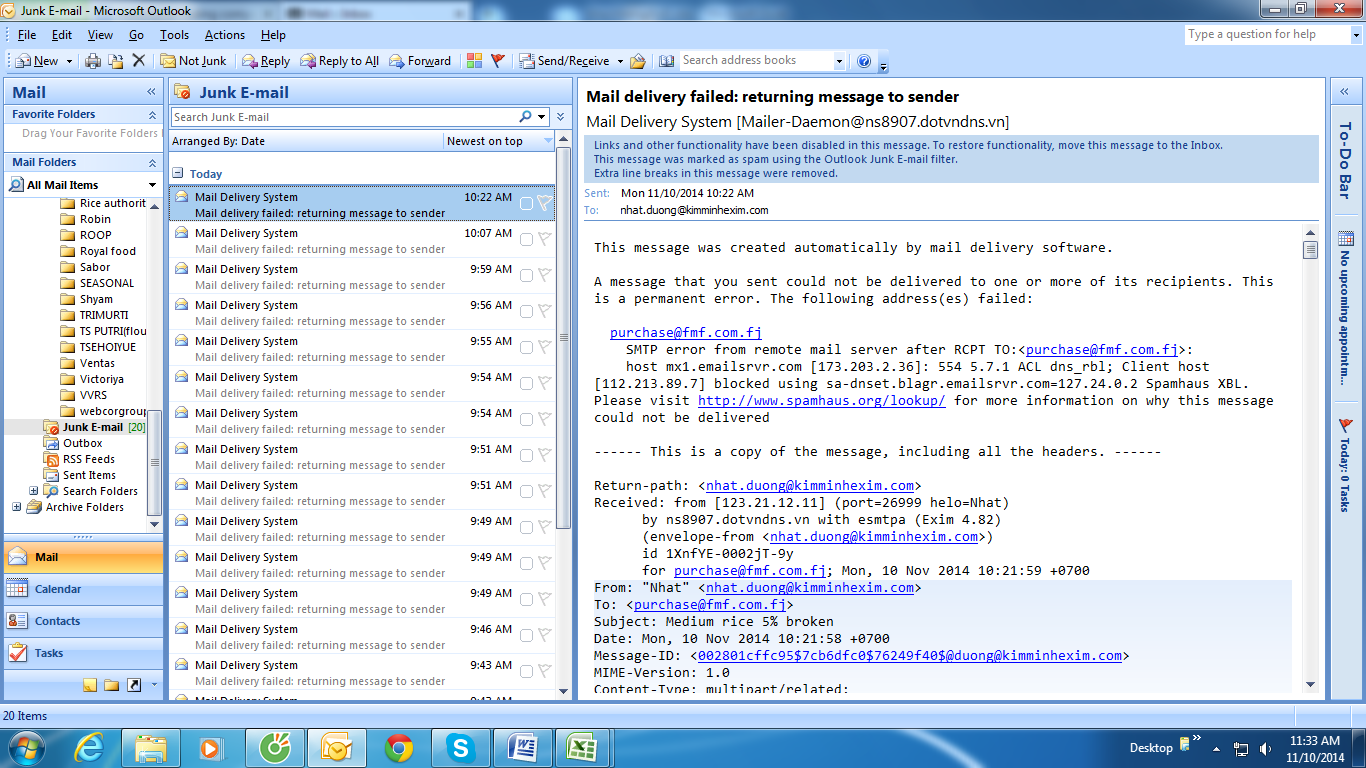Switch to the Contacts pane
The width and height of the screenshot is (1366, 768).
pyautogui.click(x=83, y=621)
